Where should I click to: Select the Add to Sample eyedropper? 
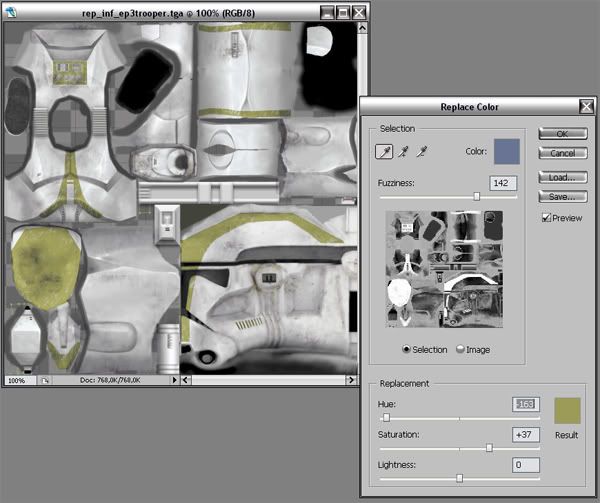[x=403, y=151]
